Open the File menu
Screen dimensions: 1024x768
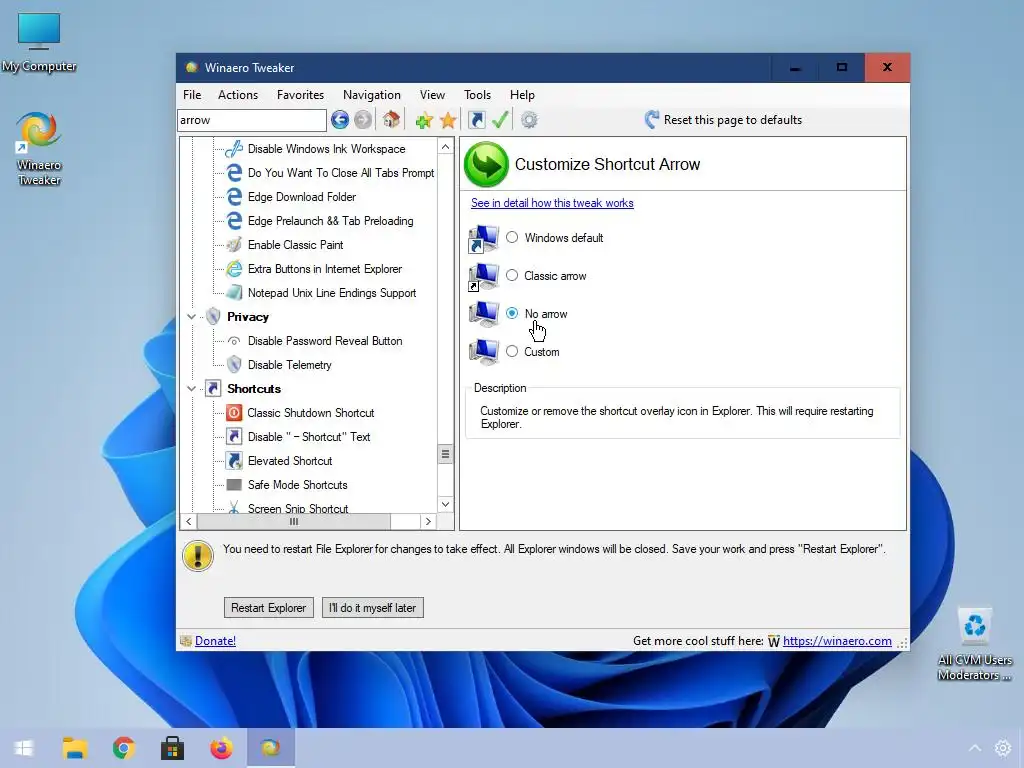coord(192,95)
